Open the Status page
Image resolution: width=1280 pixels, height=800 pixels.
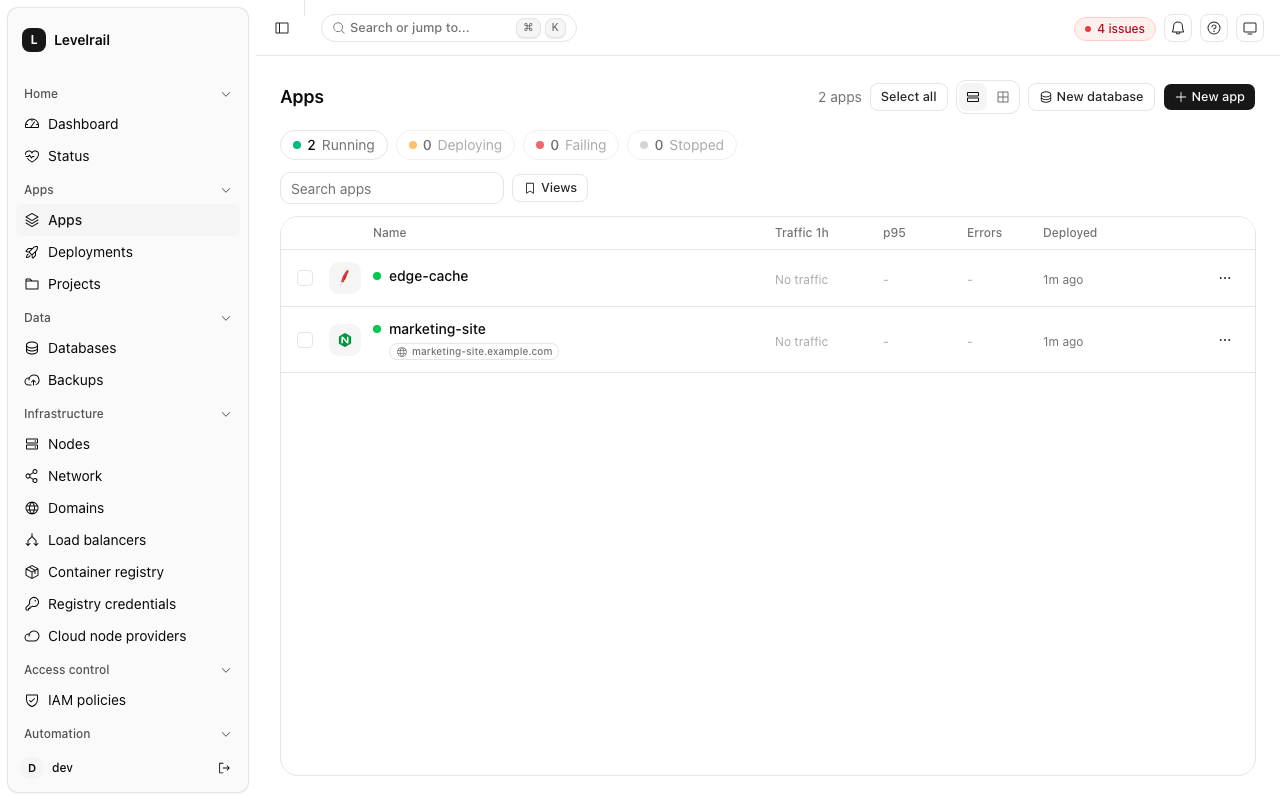(x=128, y=156)
